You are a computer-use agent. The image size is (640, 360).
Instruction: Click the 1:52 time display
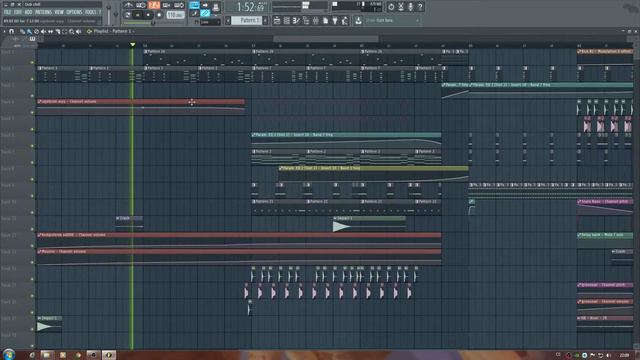[x=247, y=7]
